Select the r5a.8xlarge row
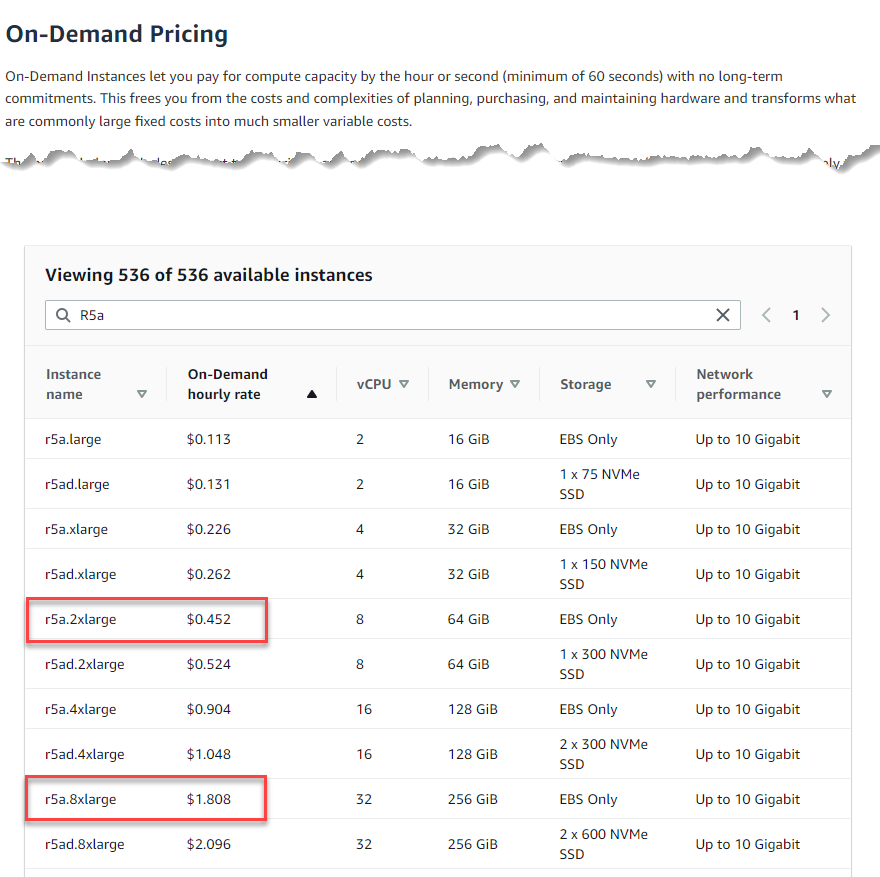This screenshot has width=880, height=877. click(81, 799)
